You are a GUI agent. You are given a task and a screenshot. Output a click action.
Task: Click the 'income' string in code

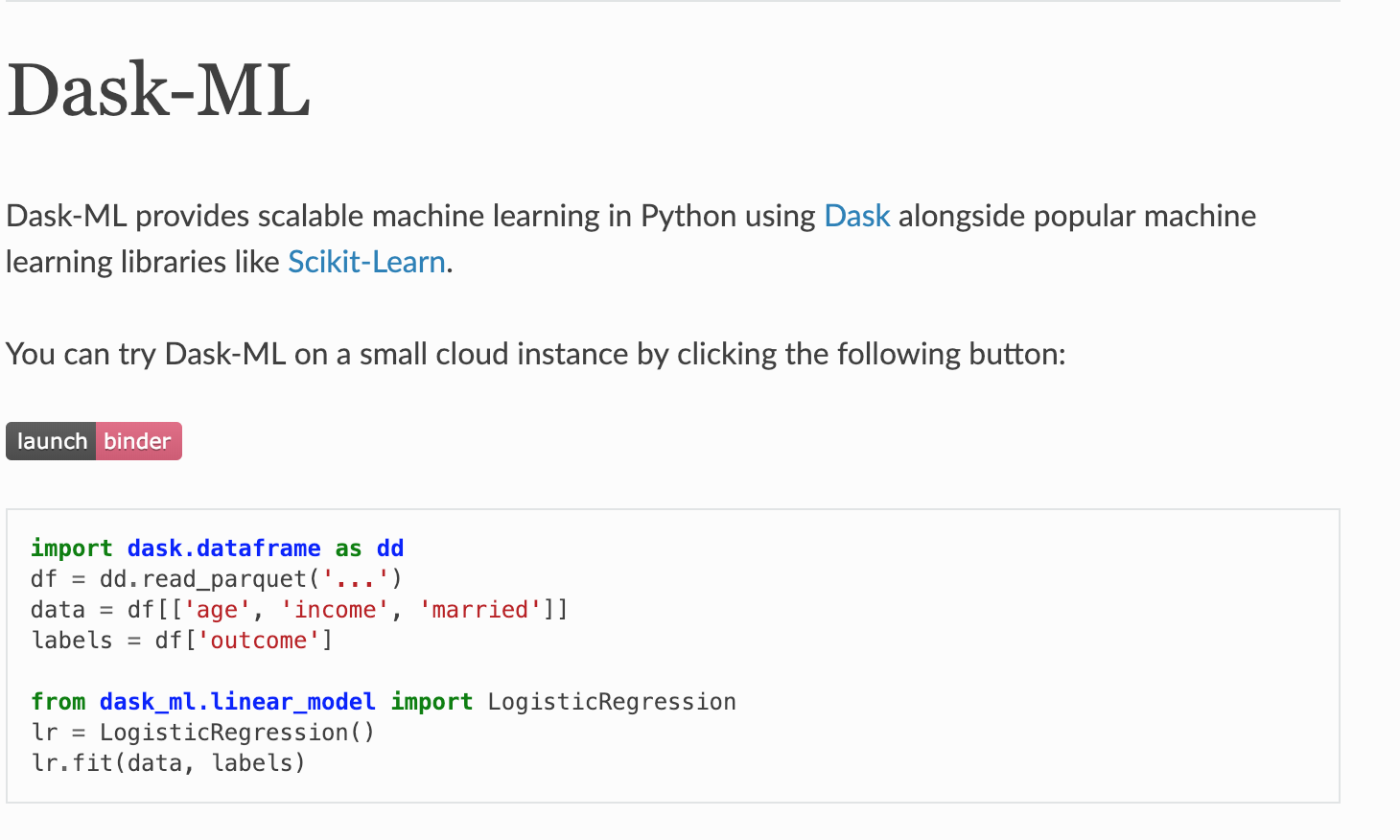click(335, 610)
